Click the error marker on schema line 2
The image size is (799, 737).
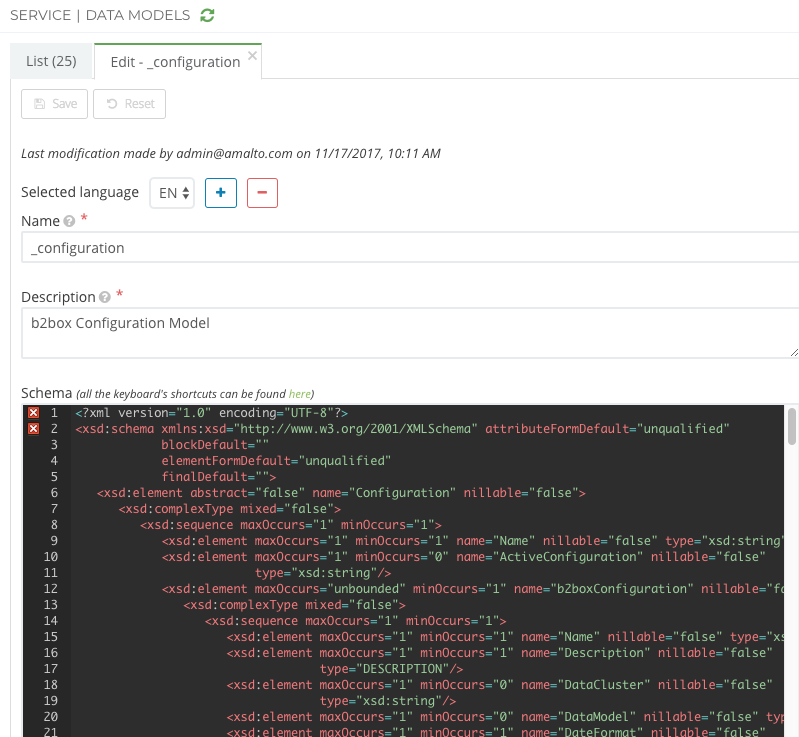point(34,429)
